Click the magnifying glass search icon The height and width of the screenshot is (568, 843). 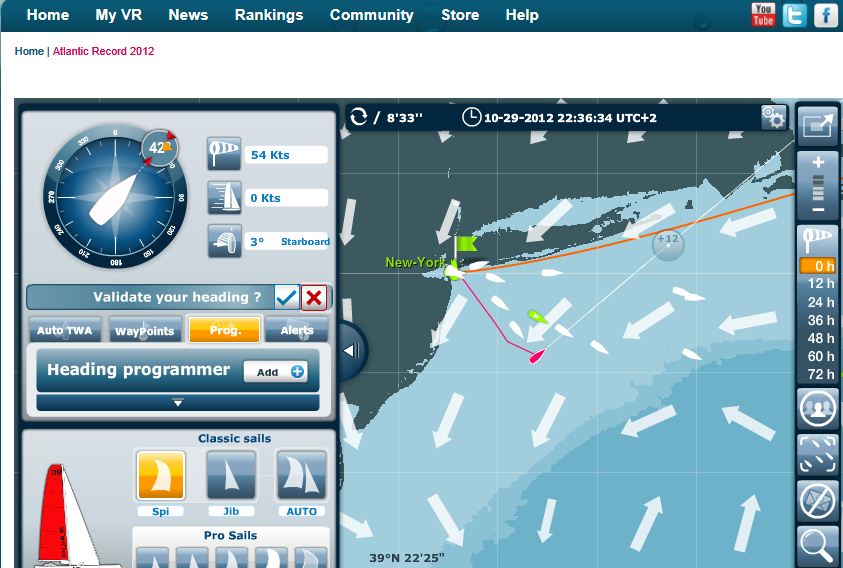click(817, 547)
